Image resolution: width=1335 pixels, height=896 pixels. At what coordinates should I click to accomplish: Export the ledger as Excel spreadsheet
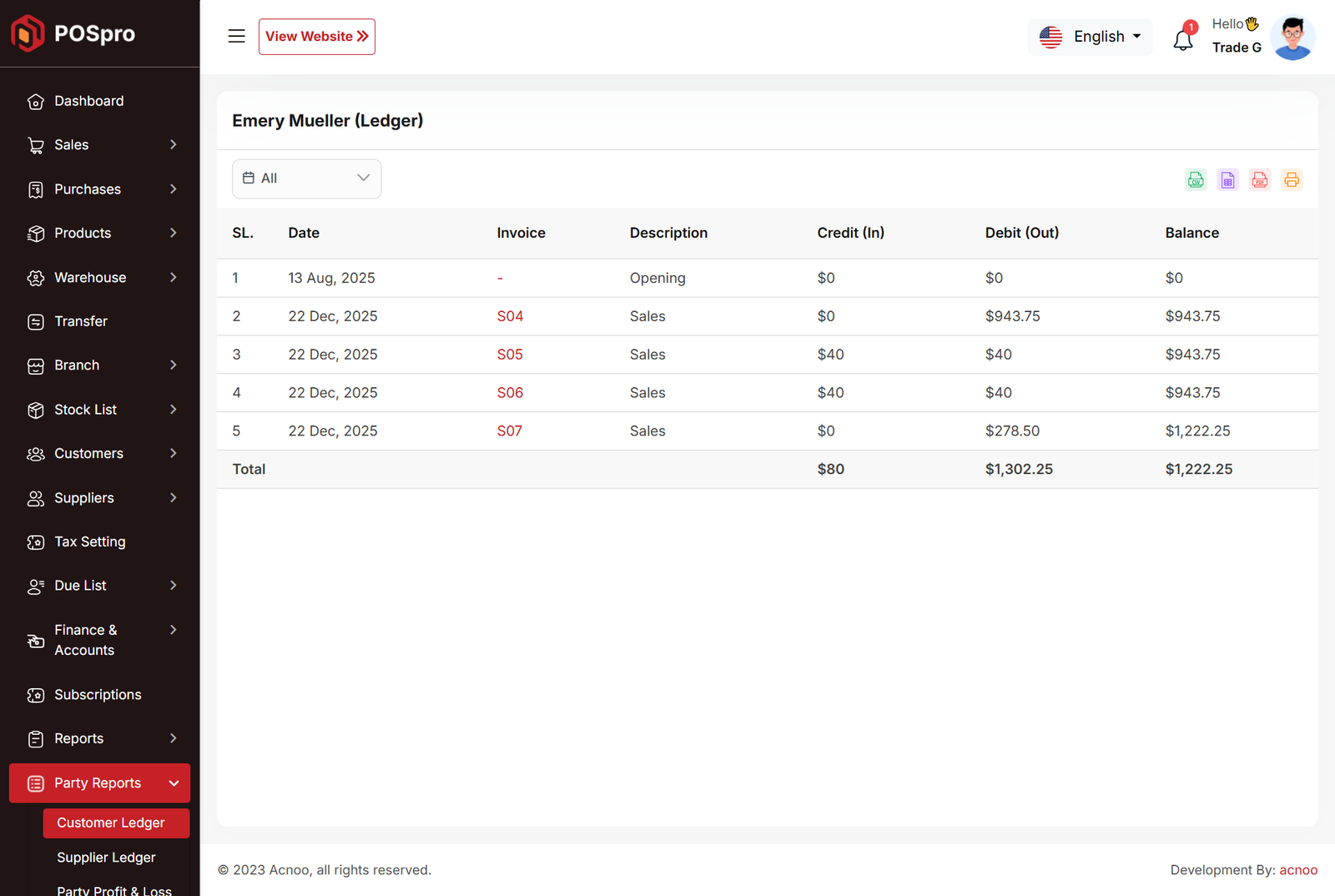point(1227,179)
